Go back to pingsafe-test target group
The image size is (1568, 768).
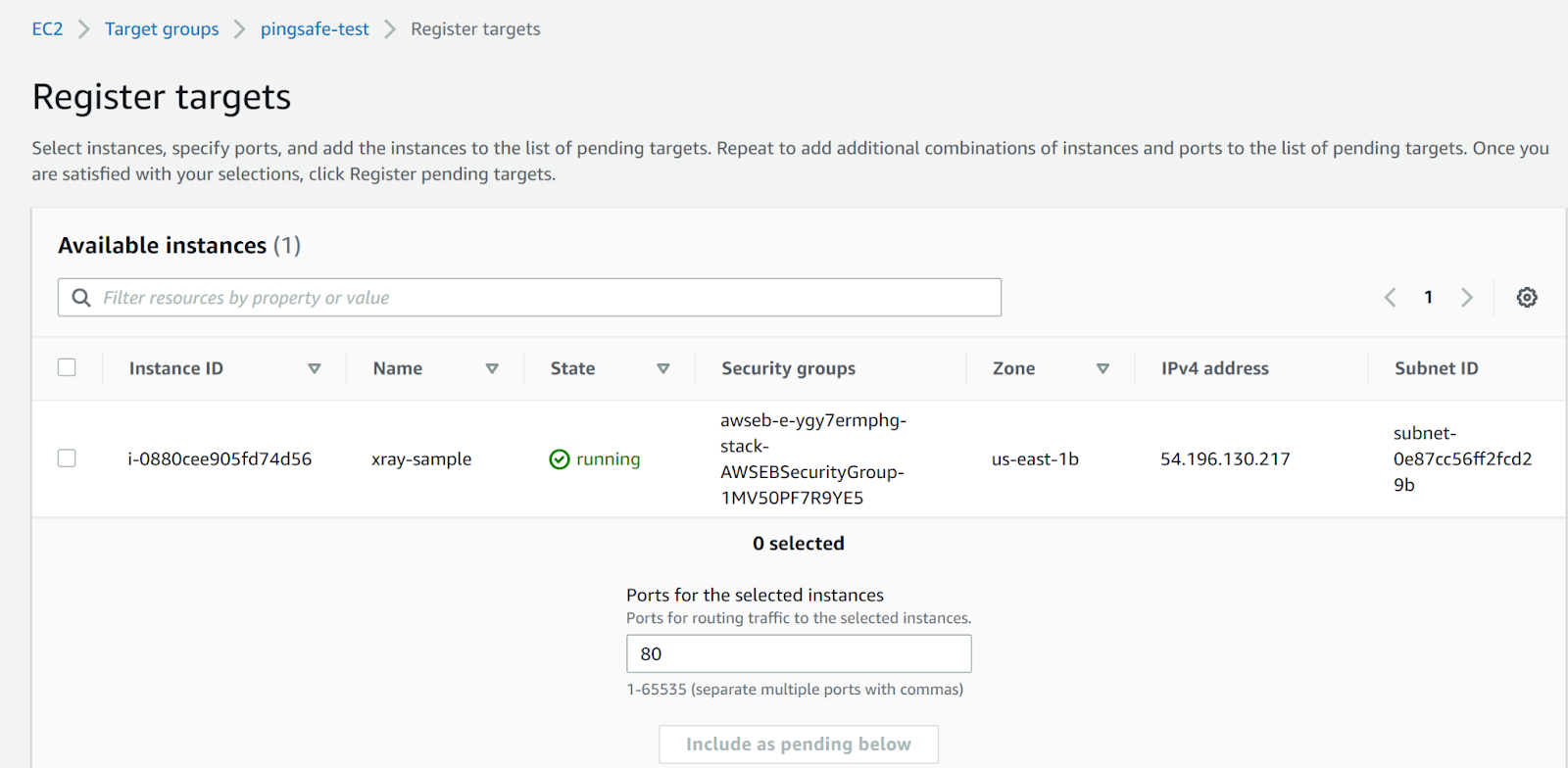tap(315, 29)
